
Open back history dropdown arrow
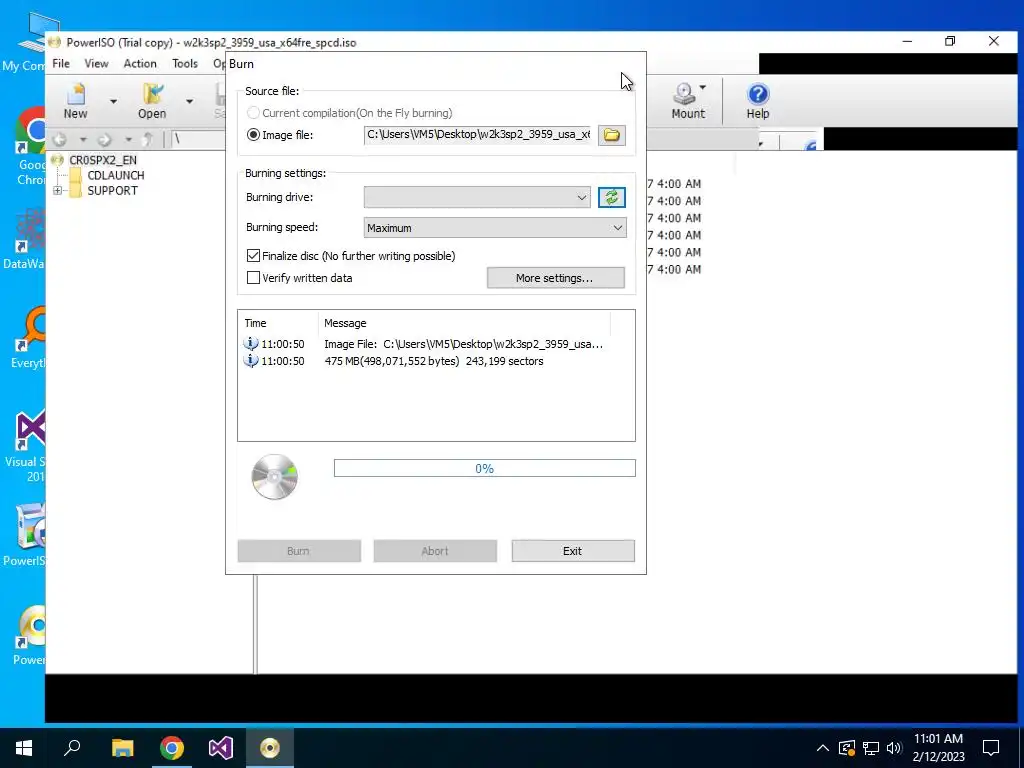click(x=83, y=140)
